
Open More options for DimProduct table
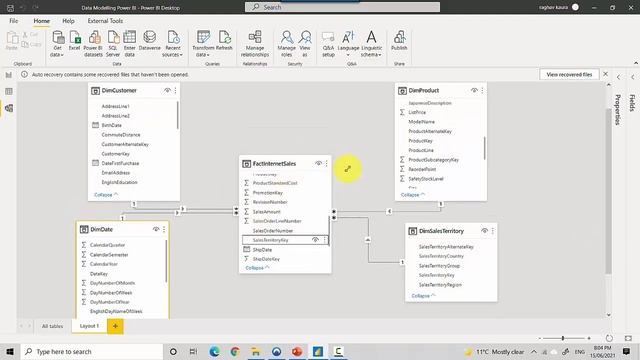pyautogui.click(x=482, y=90)
